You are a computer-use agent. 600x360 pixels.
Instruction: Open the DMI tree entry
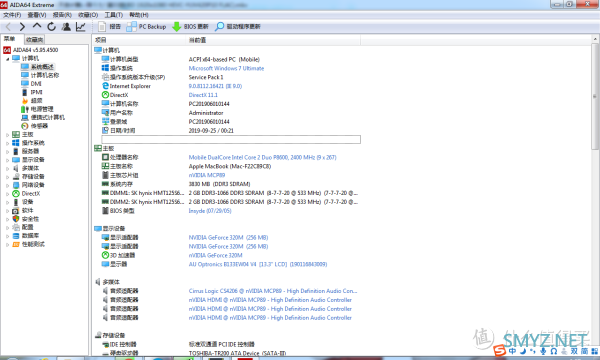(x=36, y=83)
